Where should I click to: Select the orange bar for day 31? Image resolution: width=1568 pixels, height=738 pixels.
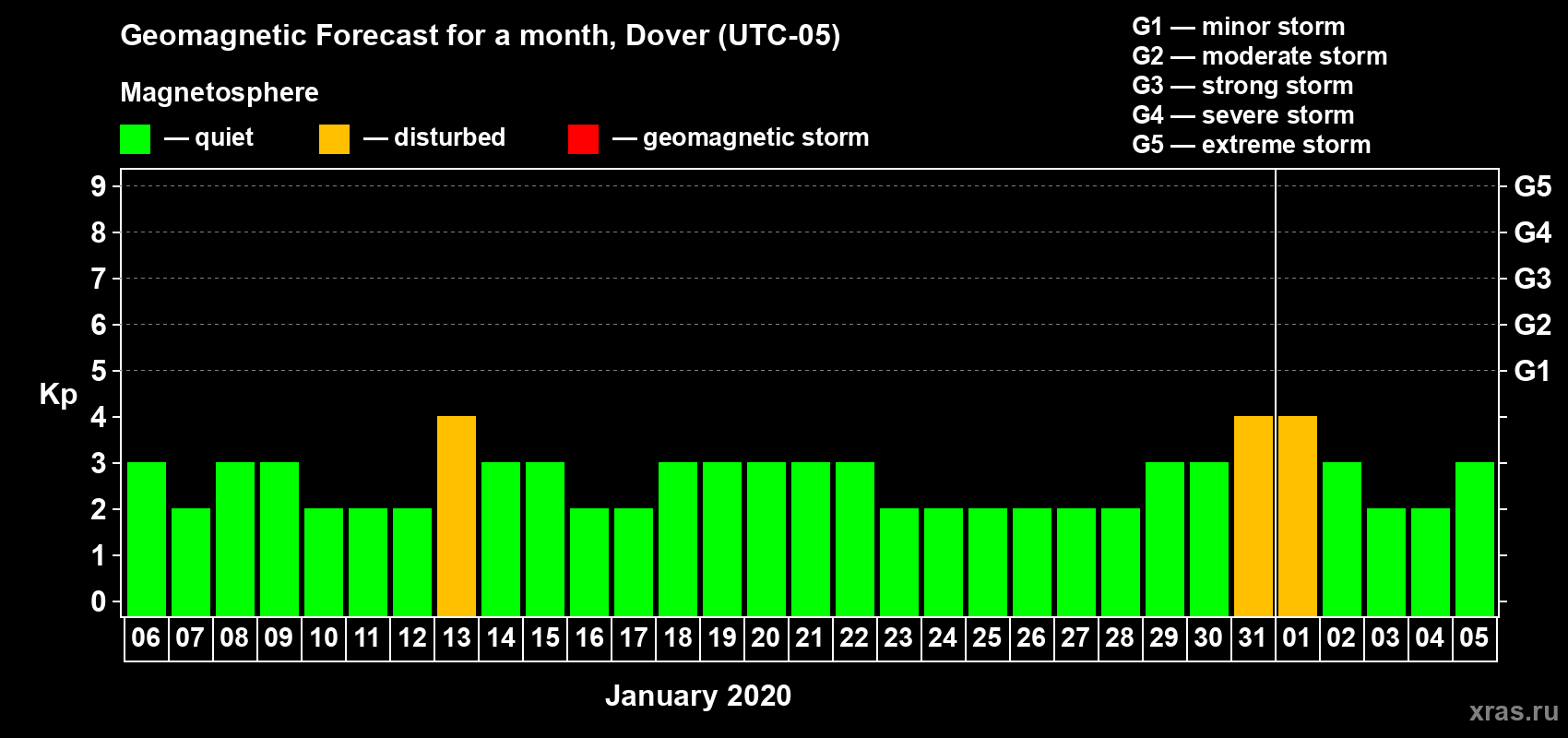(1253, 516)
